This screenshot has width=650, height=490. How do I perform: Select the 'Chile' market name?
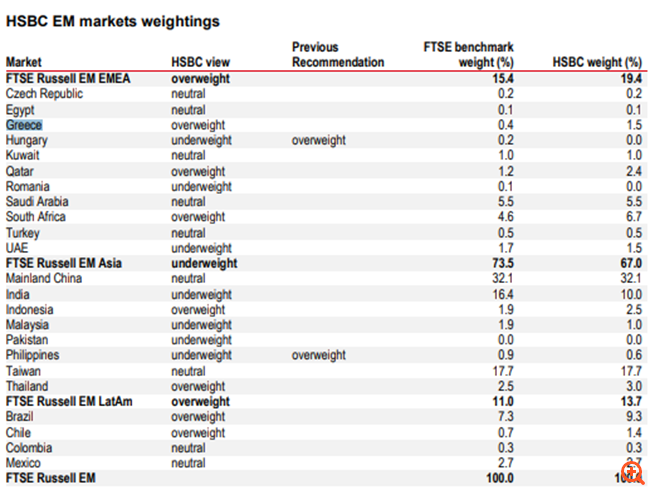[18, 432]
